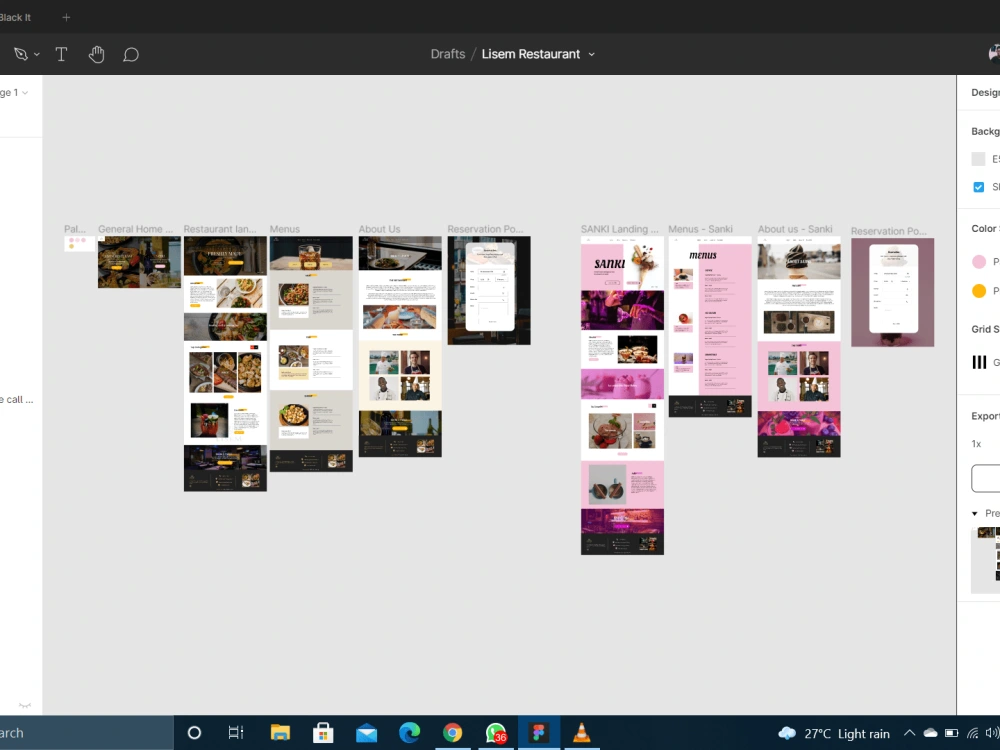
Task: Collapse the Preview section triangle
Action: click(x=974, y=513)
